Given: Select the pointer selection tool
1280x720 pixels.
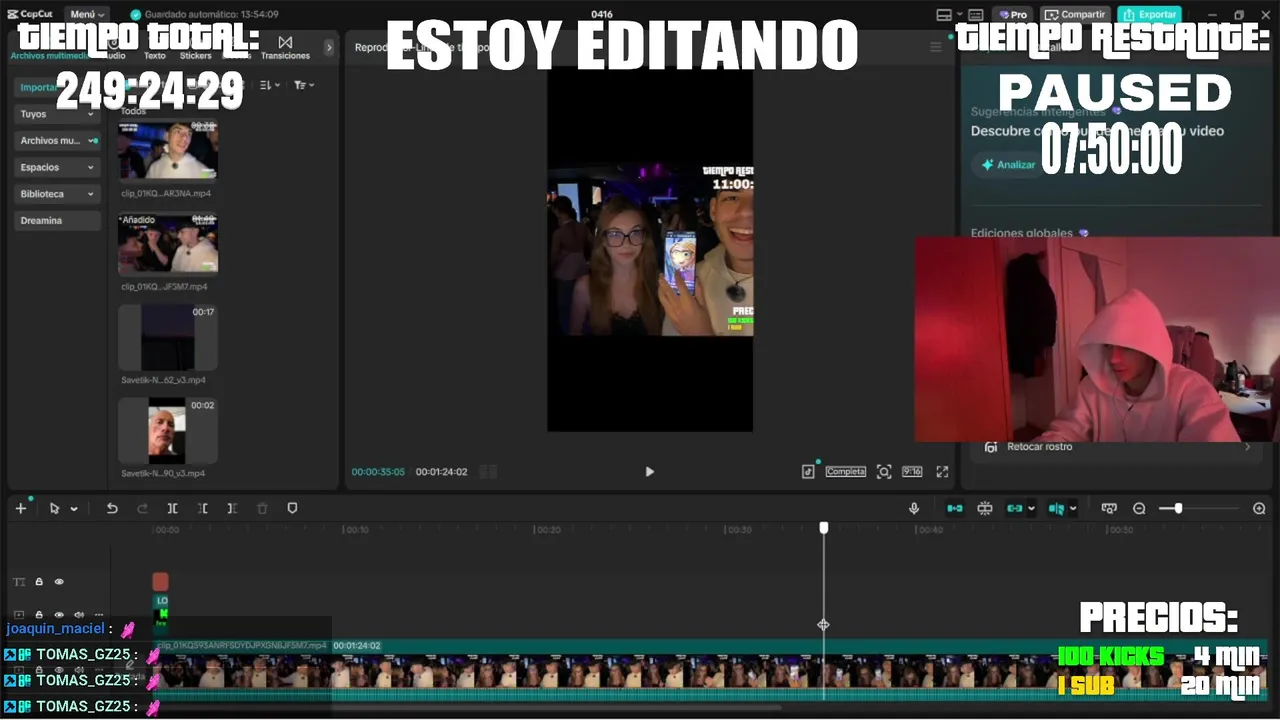Looking at the screenshot, I should point(54,508).
